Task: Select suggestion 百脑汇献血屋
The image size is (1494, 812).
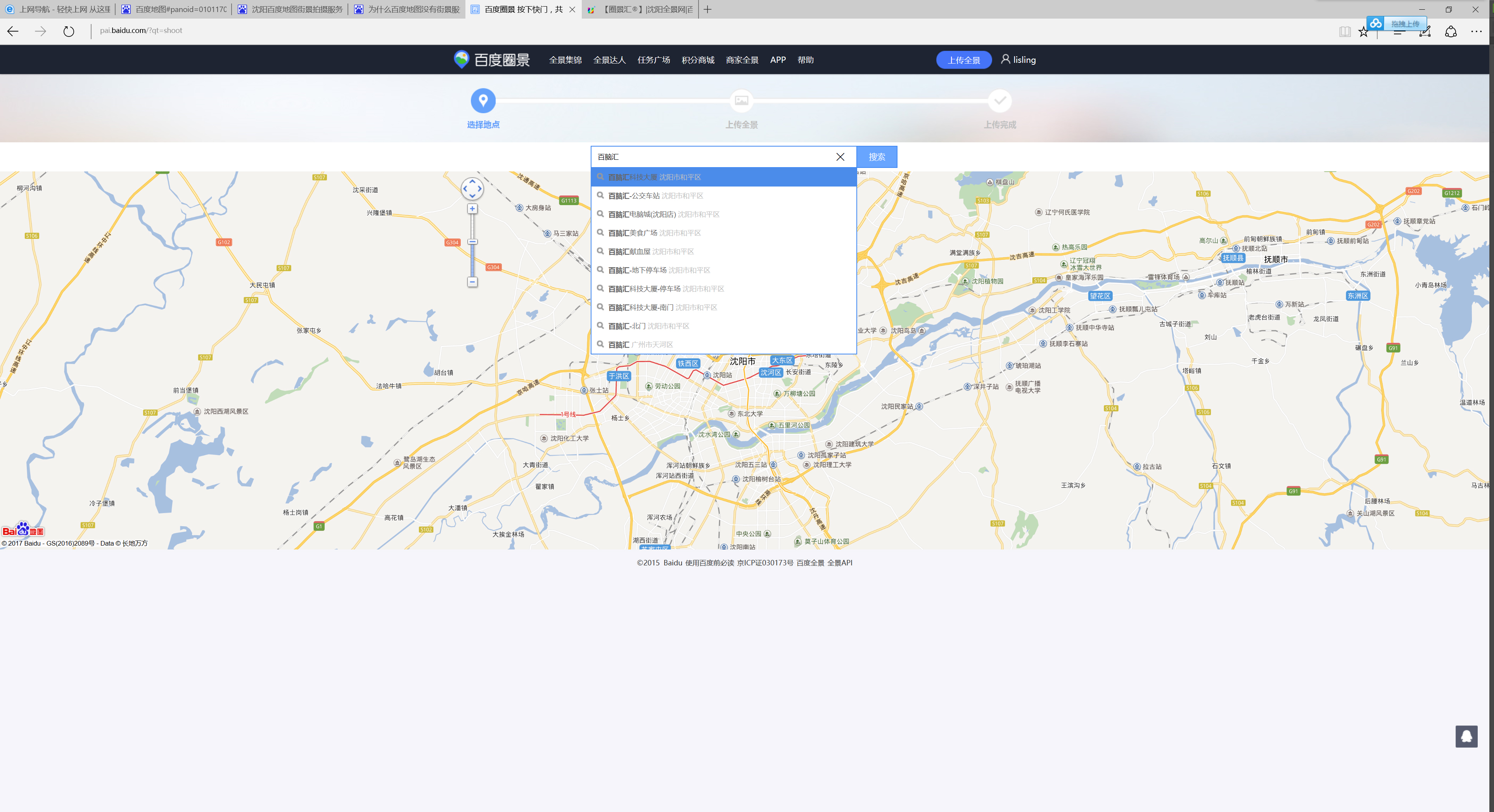Action: (x=723, y=251)
